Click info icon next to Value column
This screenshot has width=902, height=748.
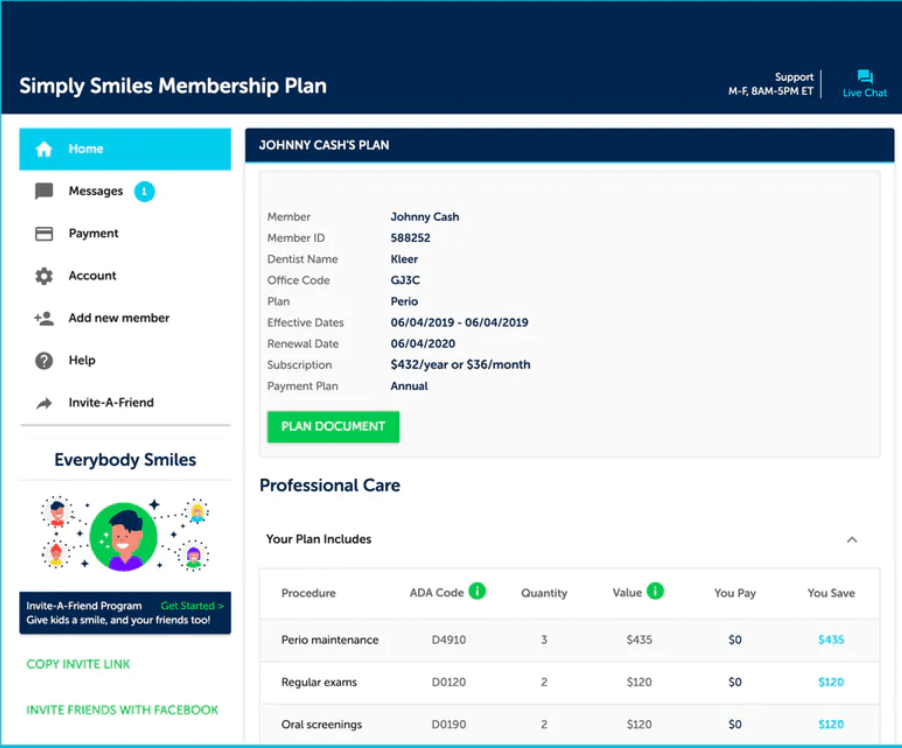[x=655, y=591]
